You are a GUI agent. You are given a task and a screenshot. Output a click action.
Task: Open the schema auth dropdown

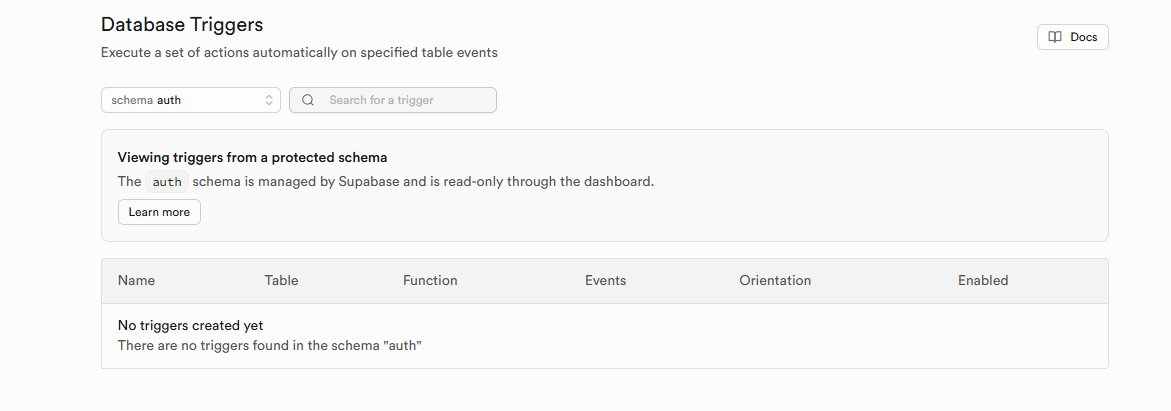pyautogui.click(x=190, y=100)
